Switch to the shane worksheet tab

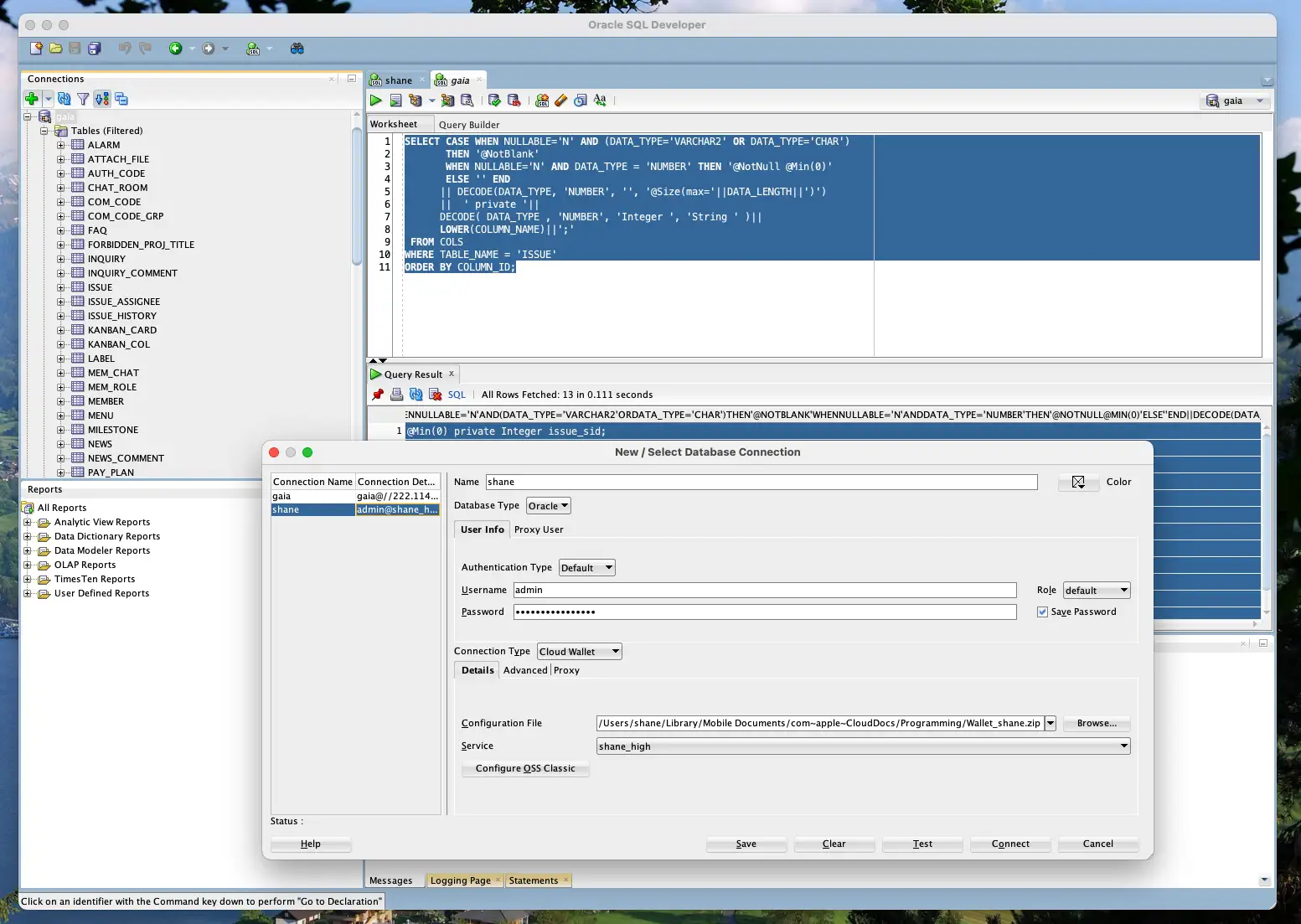398,80
